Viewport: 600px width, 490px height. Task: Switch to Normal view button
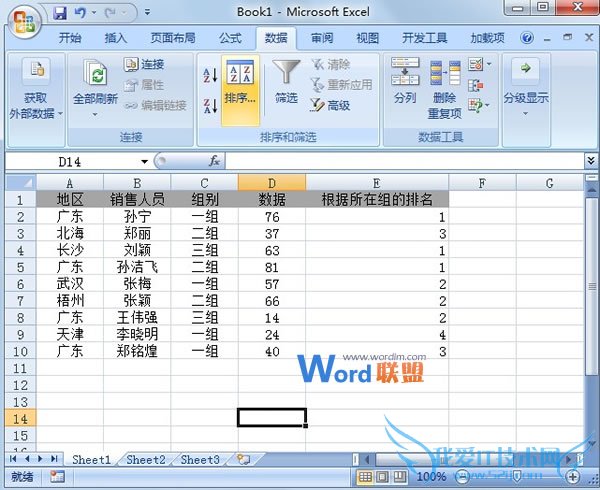pos(365,477)
